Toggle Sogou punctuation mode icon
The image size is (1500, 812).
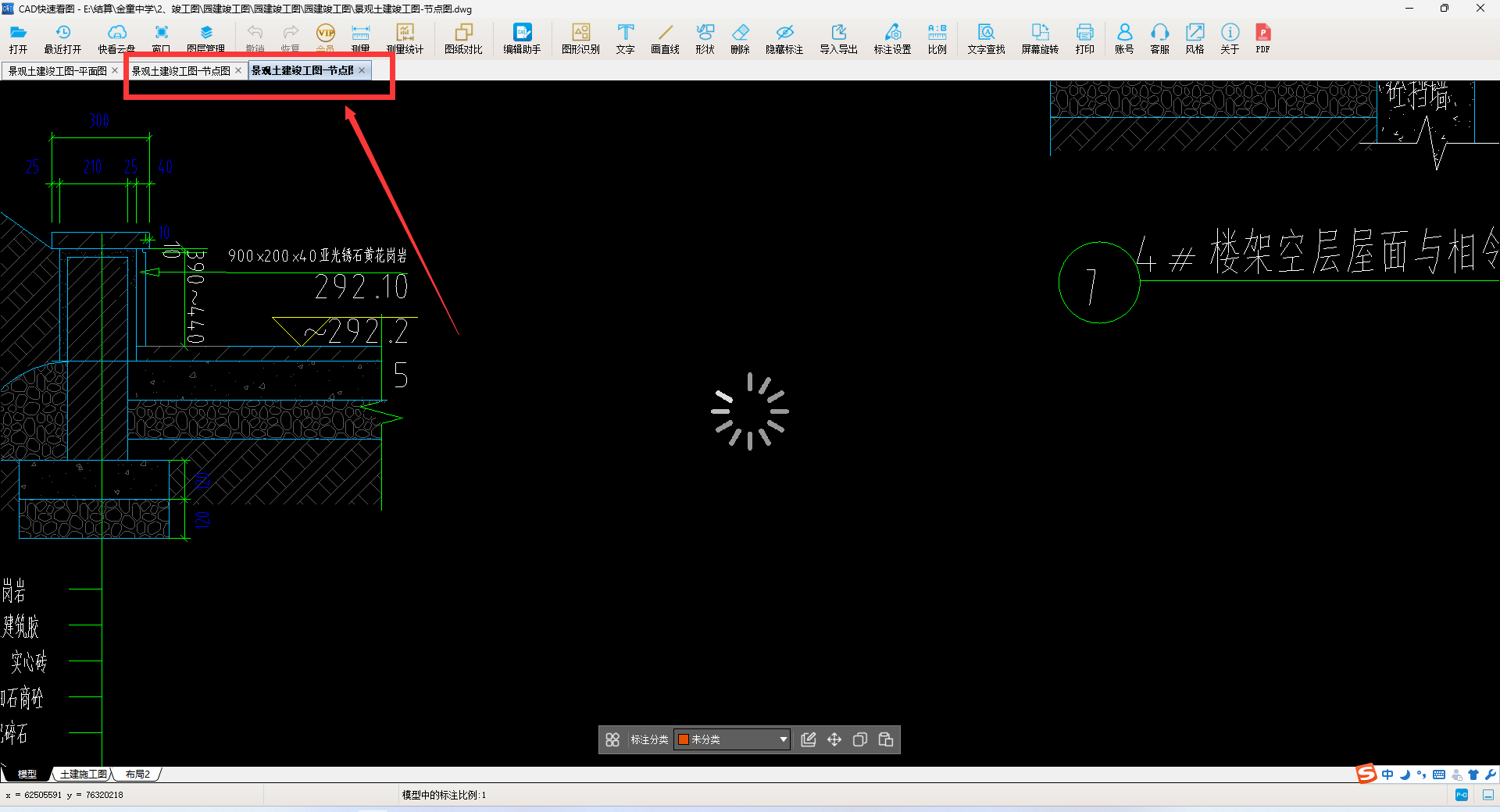(1421, 775)
